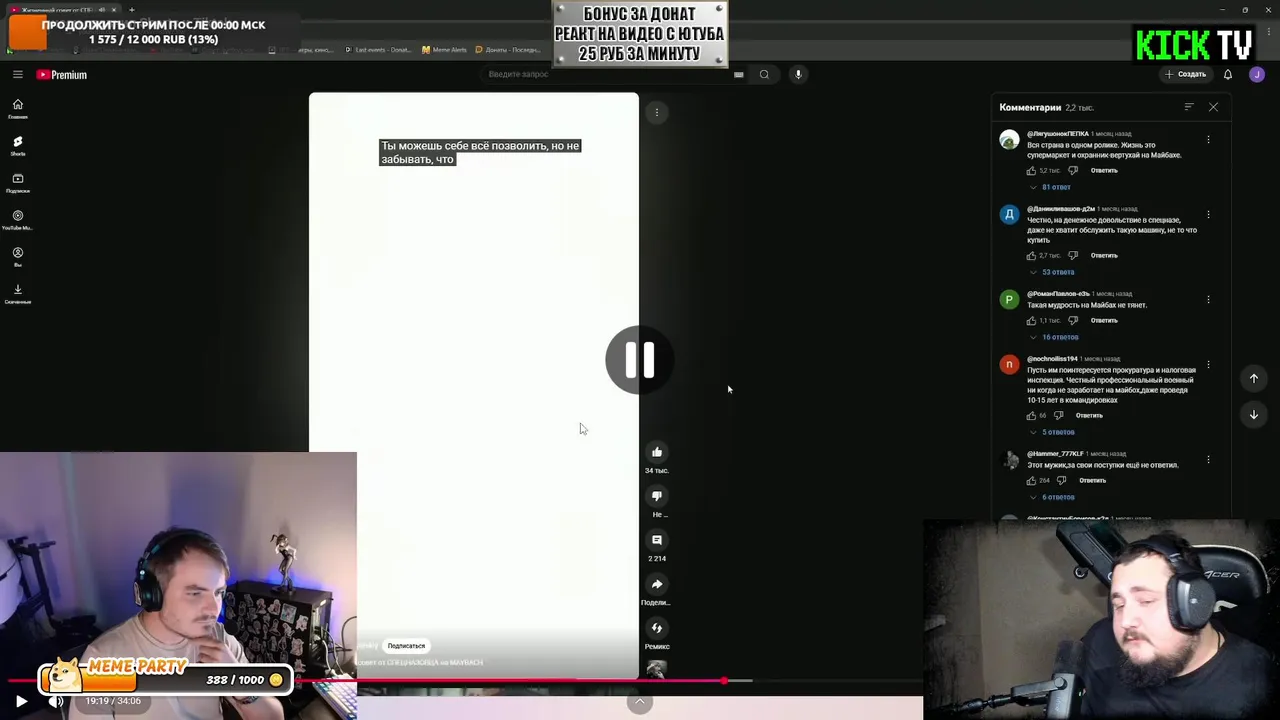Reply to @Hammer_777KLF's comment
Viewport: 1280px width, 720px height.
click(1092, 481)
